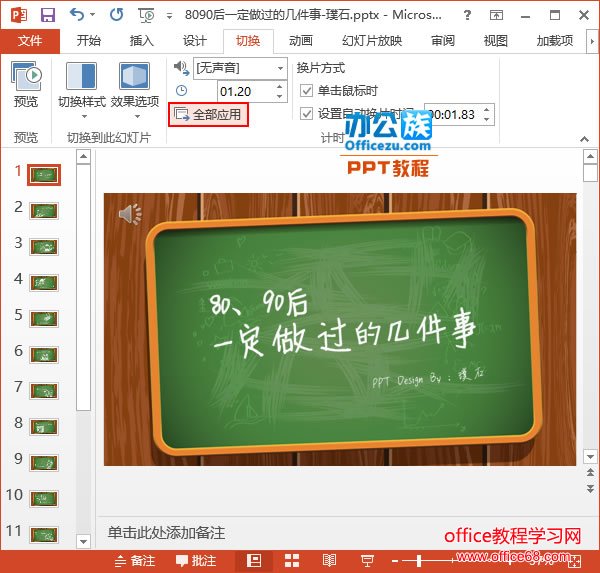Select the 切换 ribbon tab

coord(248,41)
